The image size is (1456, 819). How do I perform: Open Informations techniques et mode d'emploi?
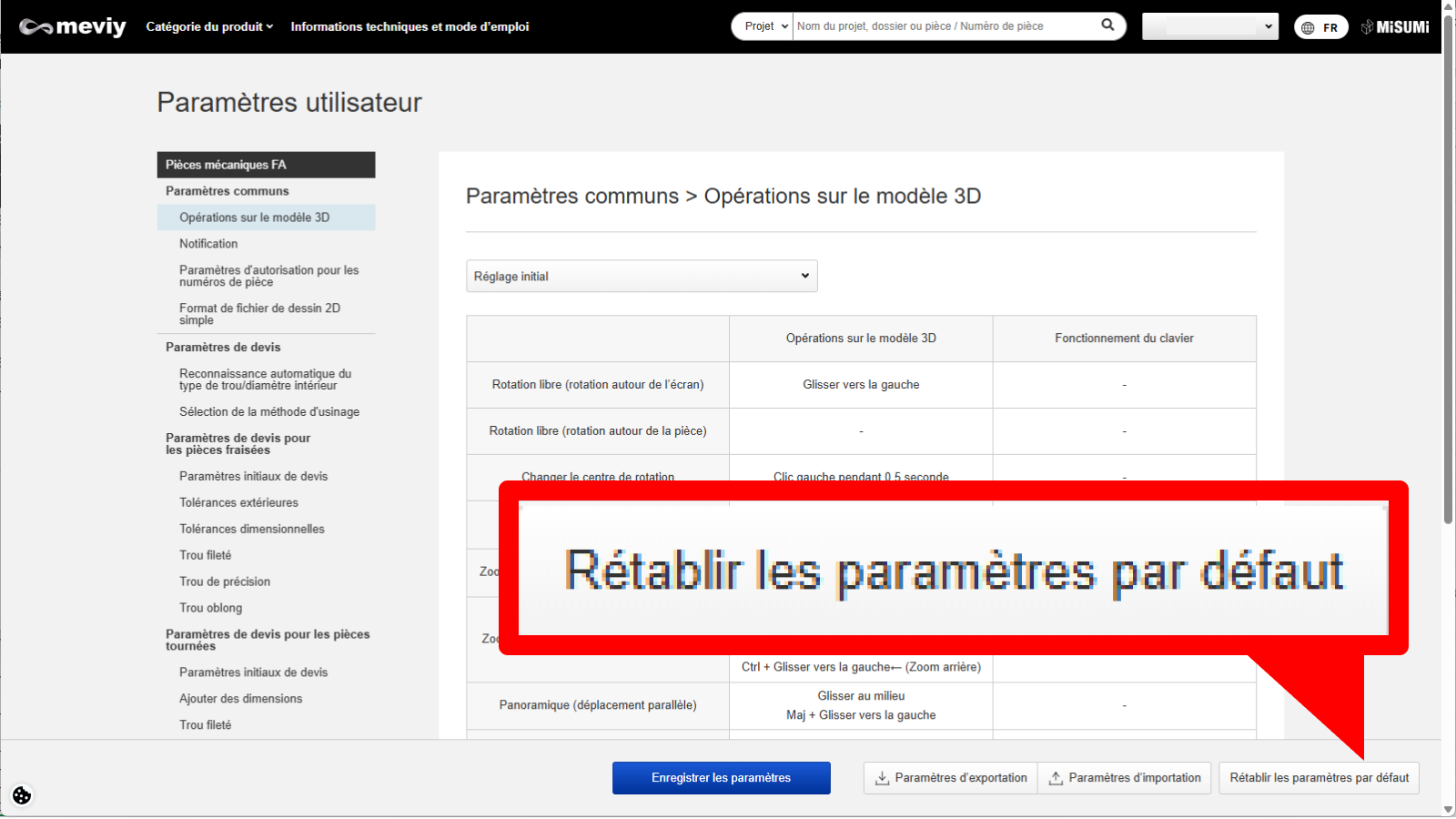point(409,26)
